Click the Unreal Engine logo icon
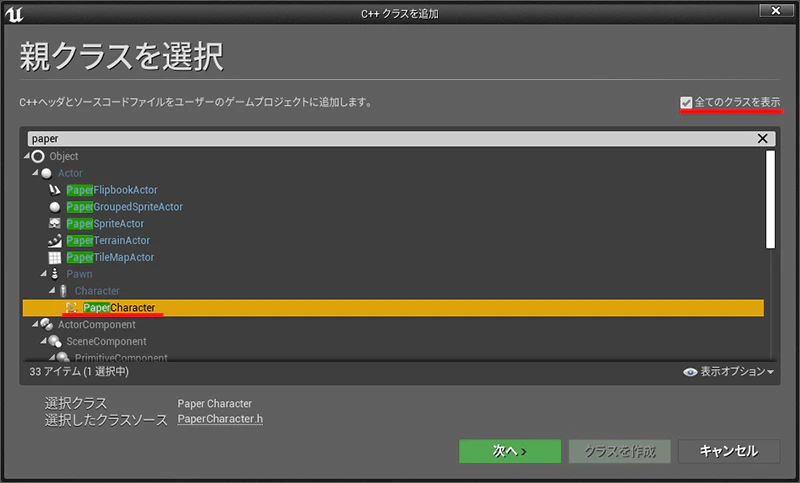 [x=14, y=14]
